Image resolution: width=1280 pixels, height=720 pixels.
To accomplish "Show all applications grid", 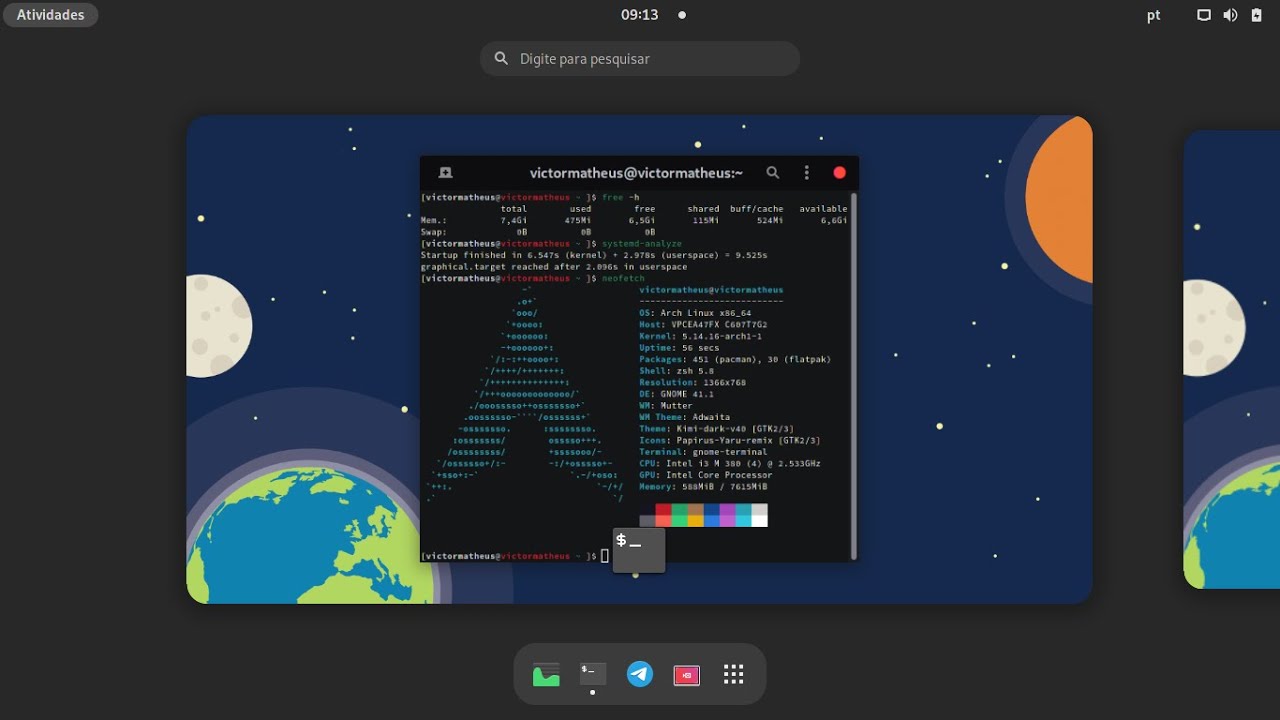I will pyautogui.click(x=734, y=675).
